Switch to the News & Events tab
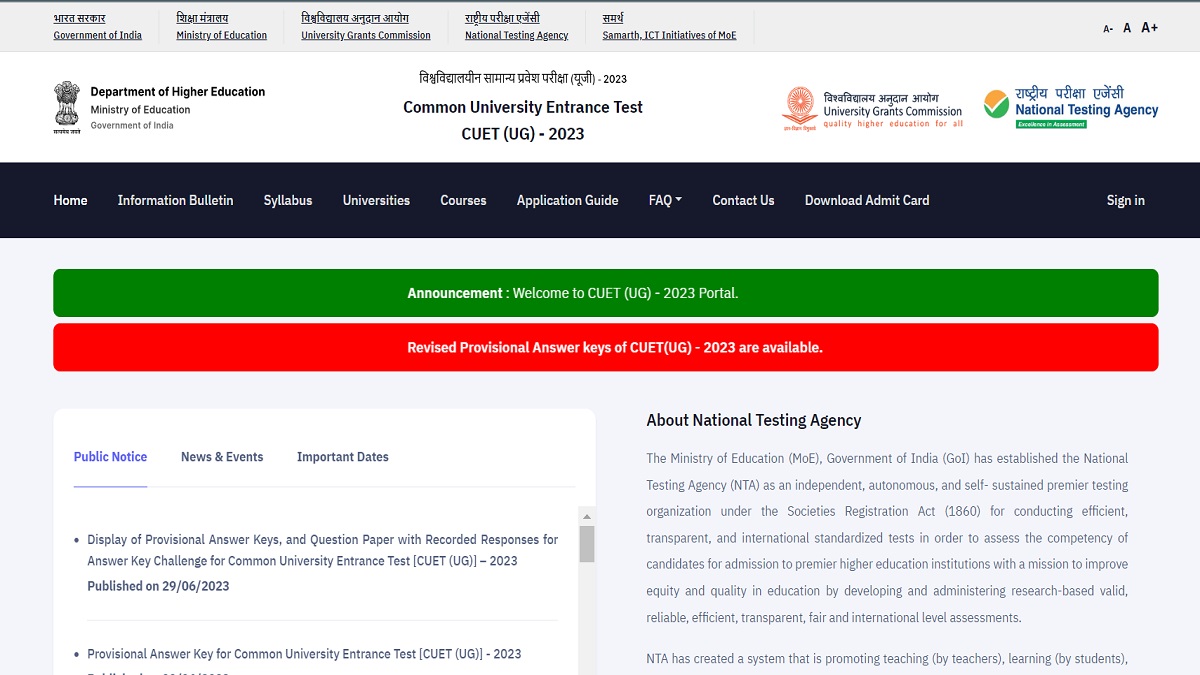 coord(222,457)
